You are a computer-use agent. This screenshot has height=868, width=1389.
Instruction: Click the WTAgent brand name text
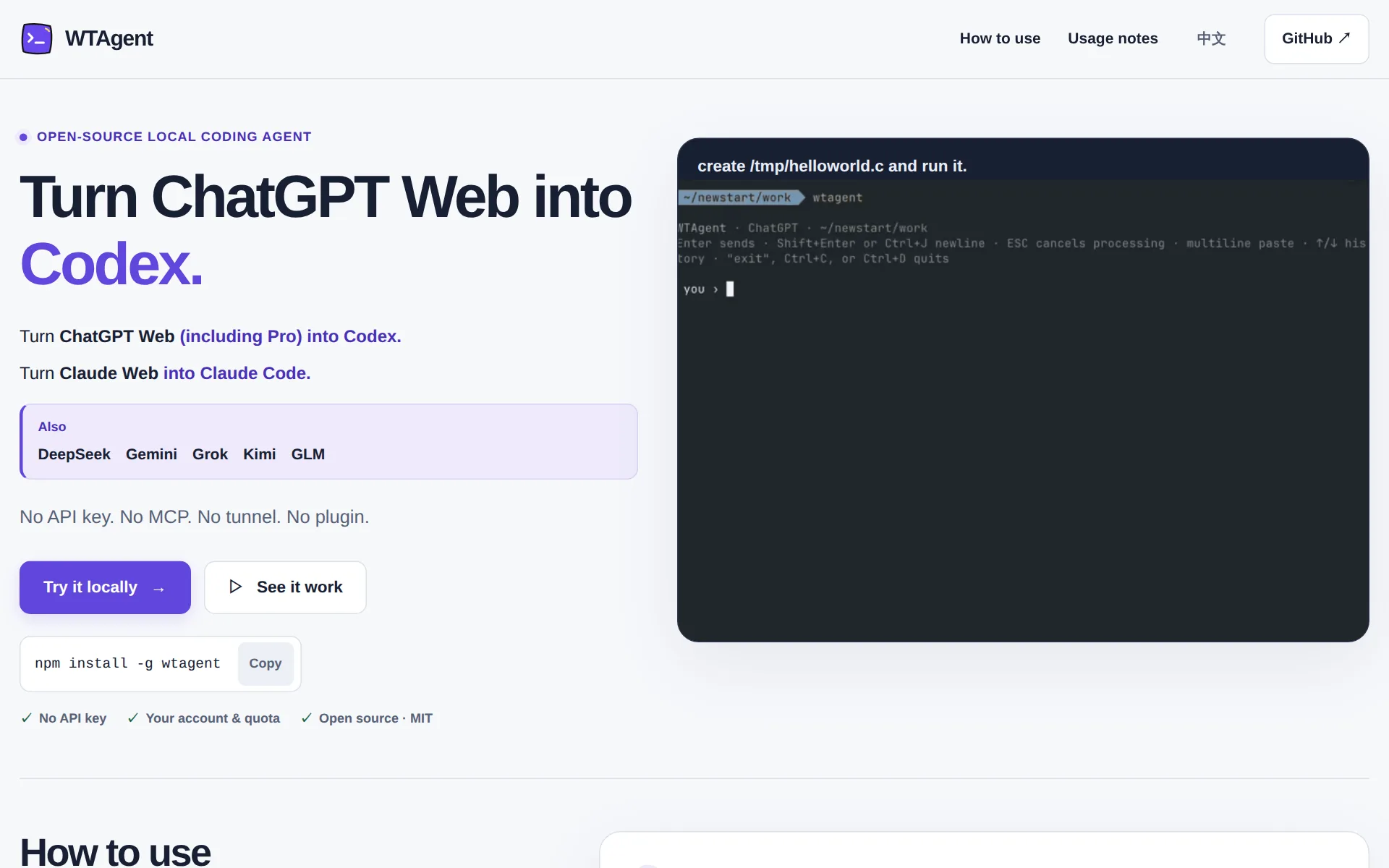pyautogui.click(x=109, y=38)
